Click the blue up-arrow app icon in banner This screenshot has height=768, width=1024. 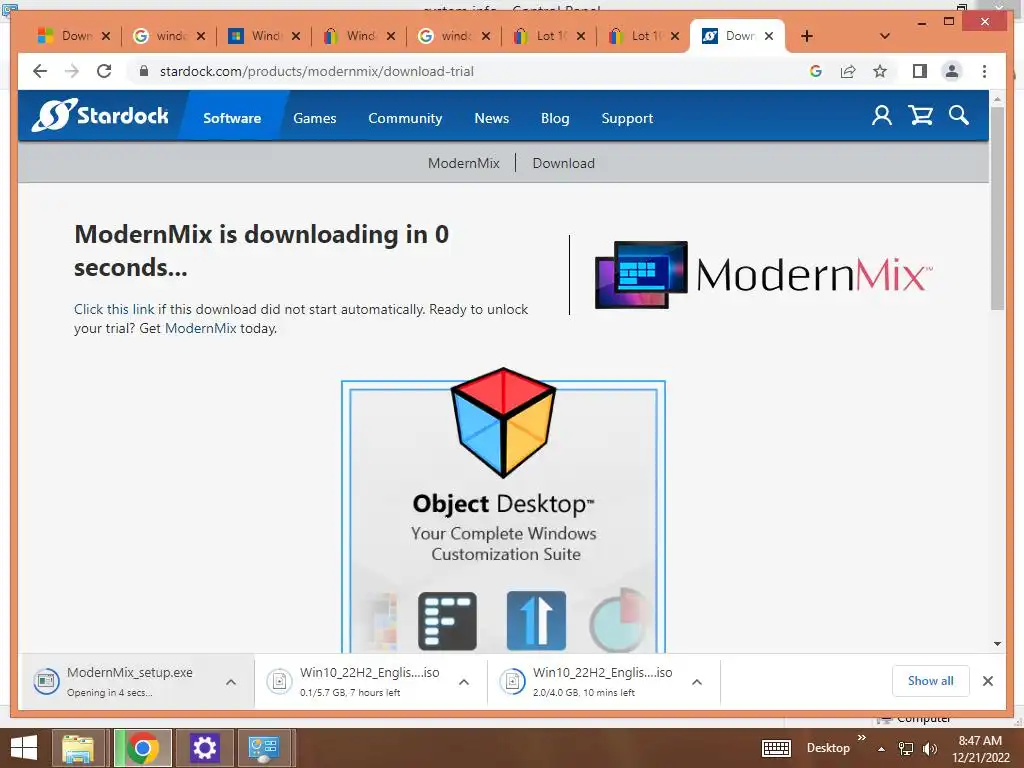536,621
